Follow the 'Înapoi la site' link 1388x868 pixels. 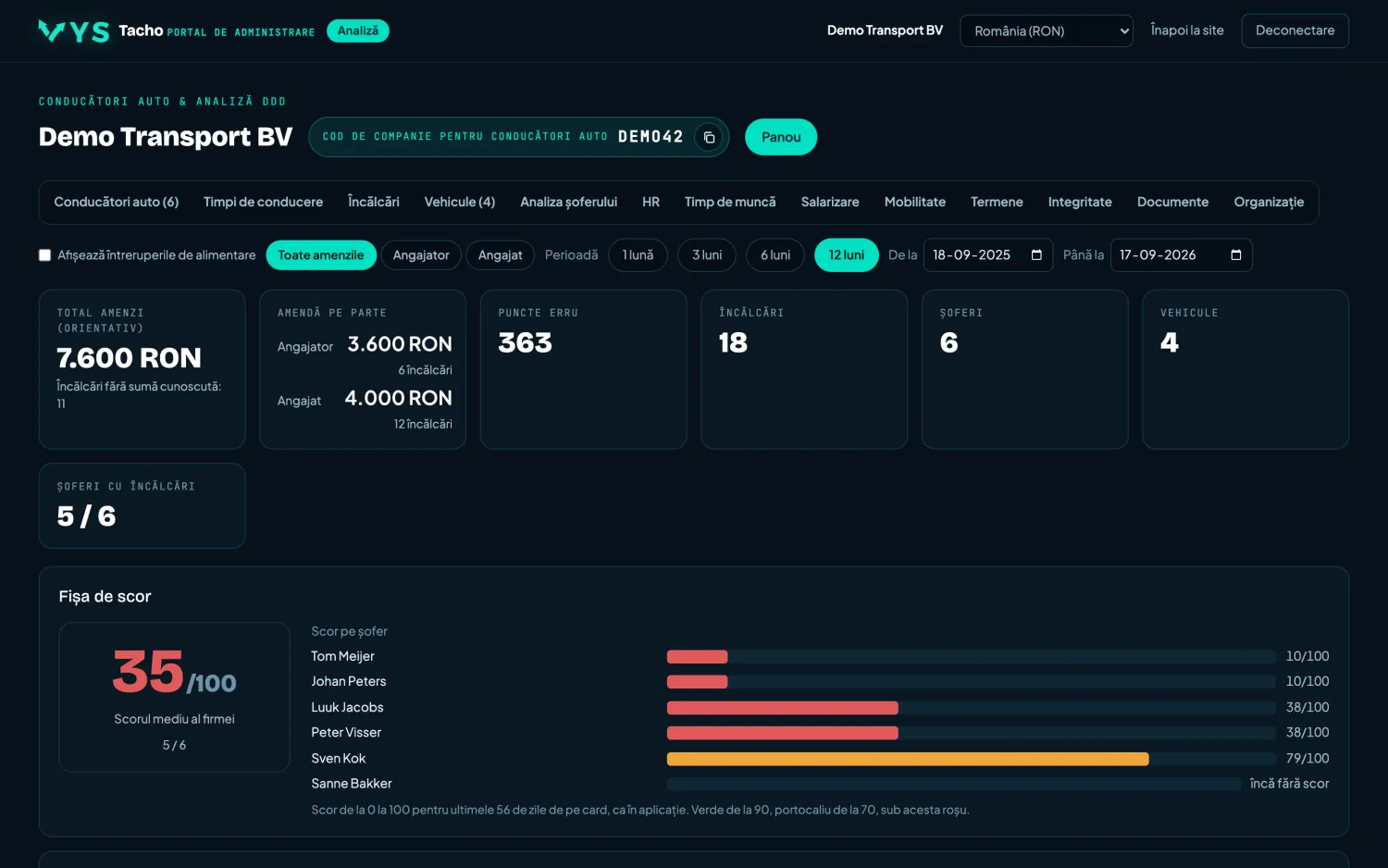coord(1187,31)
